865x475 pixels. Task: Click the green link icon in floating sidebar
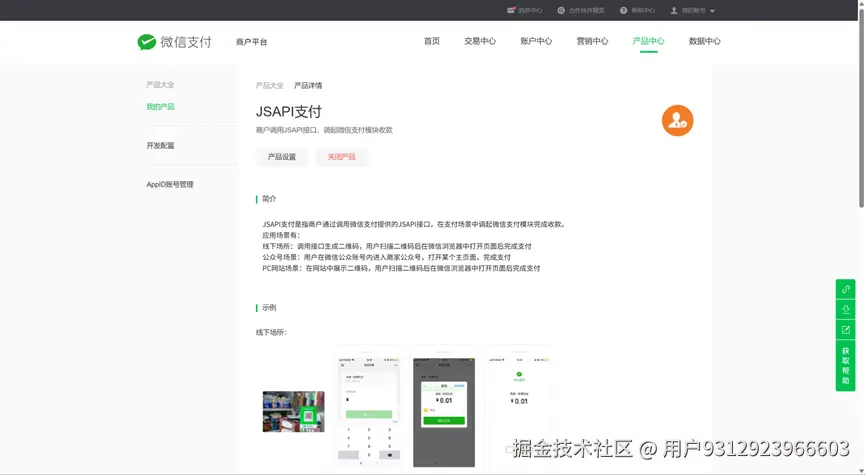pyautogui.click(x=845, y=289)
